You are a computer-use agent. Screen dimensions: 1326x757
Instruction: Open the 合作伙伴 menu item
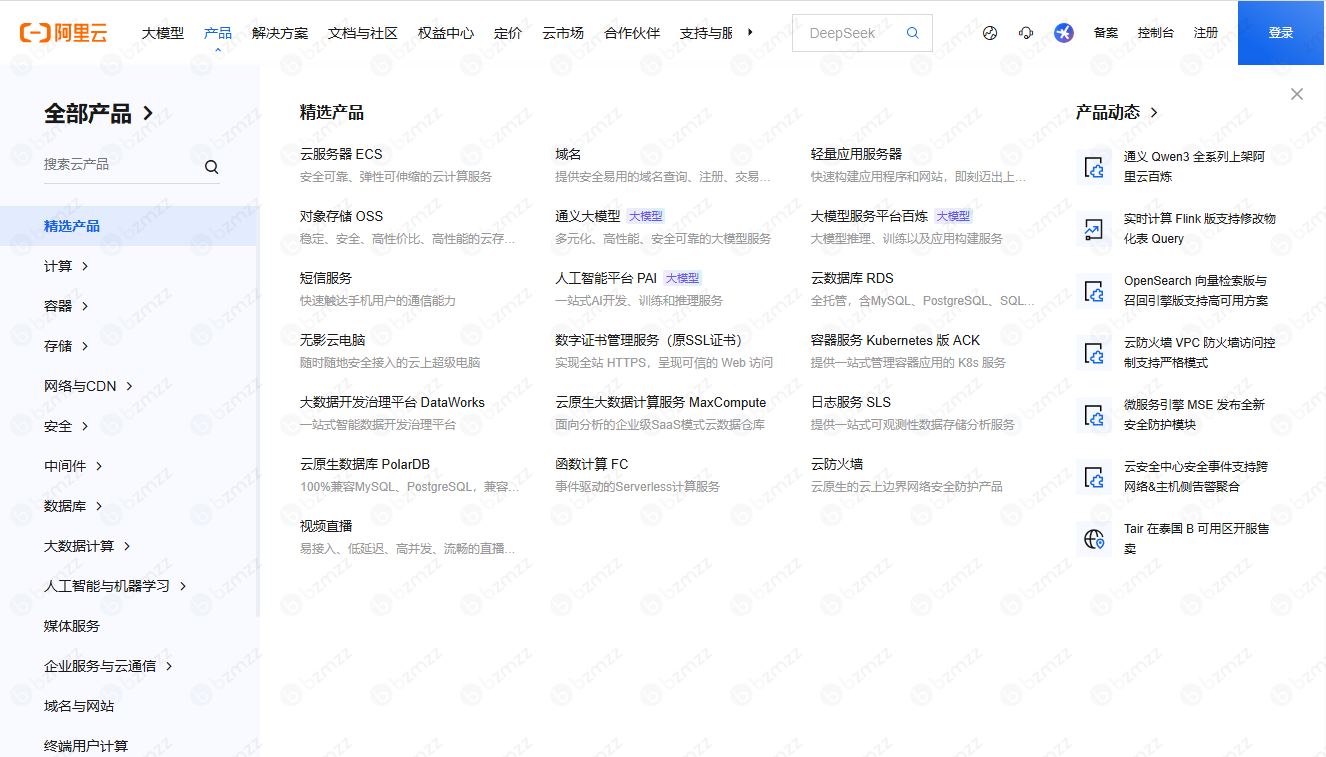click(x=632, y=33)
